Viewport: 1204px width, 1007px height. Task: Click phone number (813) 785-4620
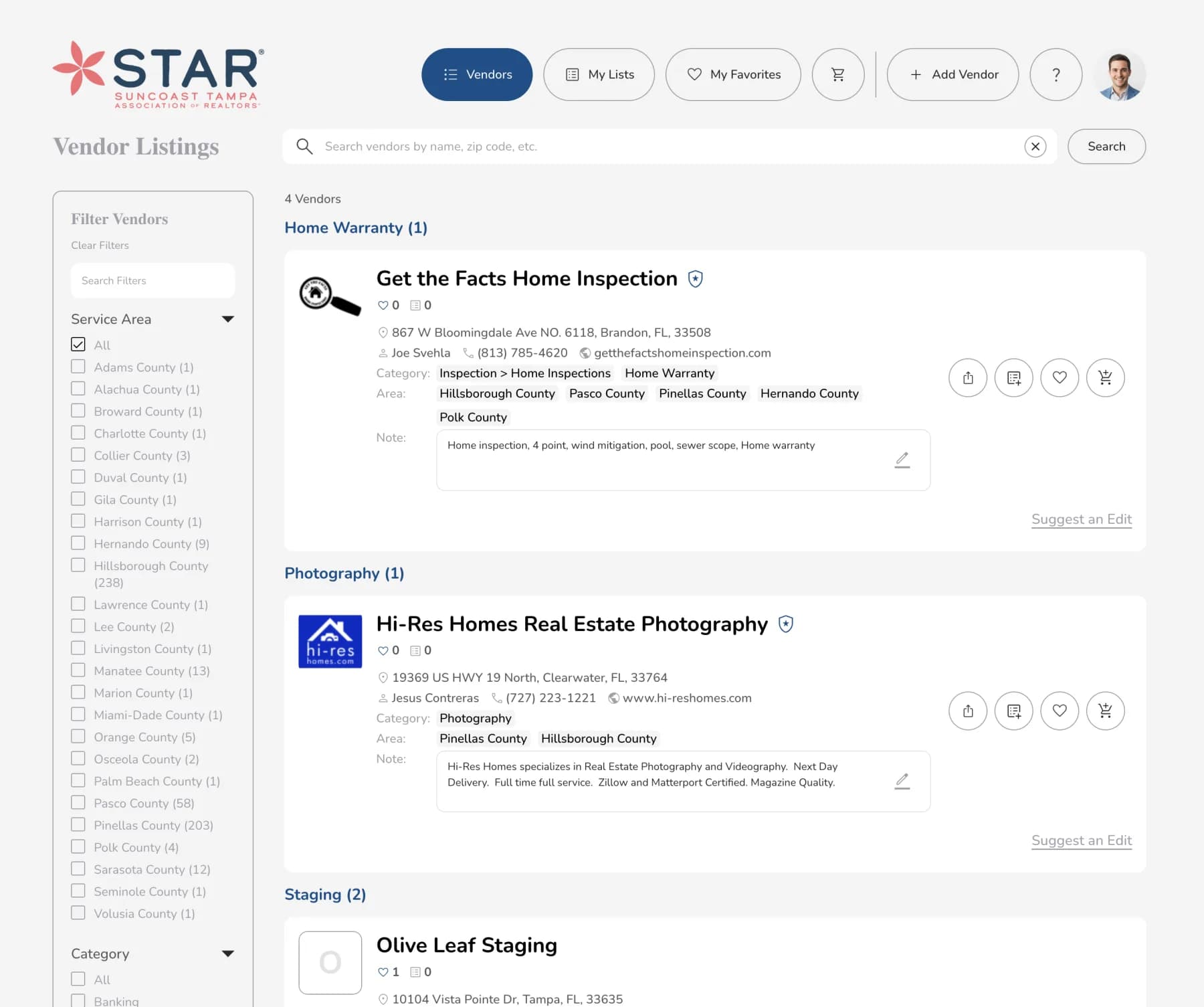522,353
